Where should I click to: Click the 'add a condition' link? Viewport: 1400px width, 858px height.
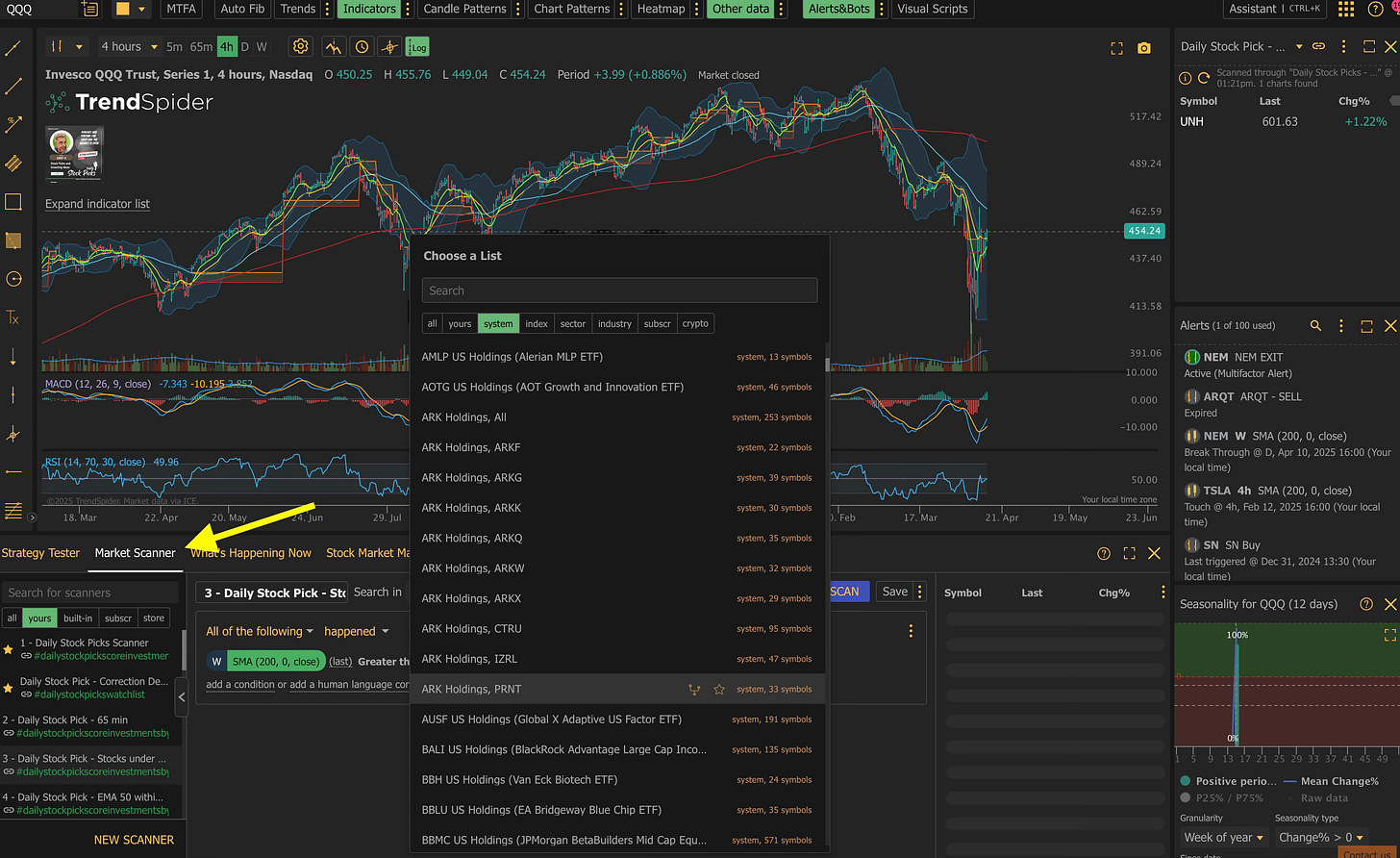point(240,685)
